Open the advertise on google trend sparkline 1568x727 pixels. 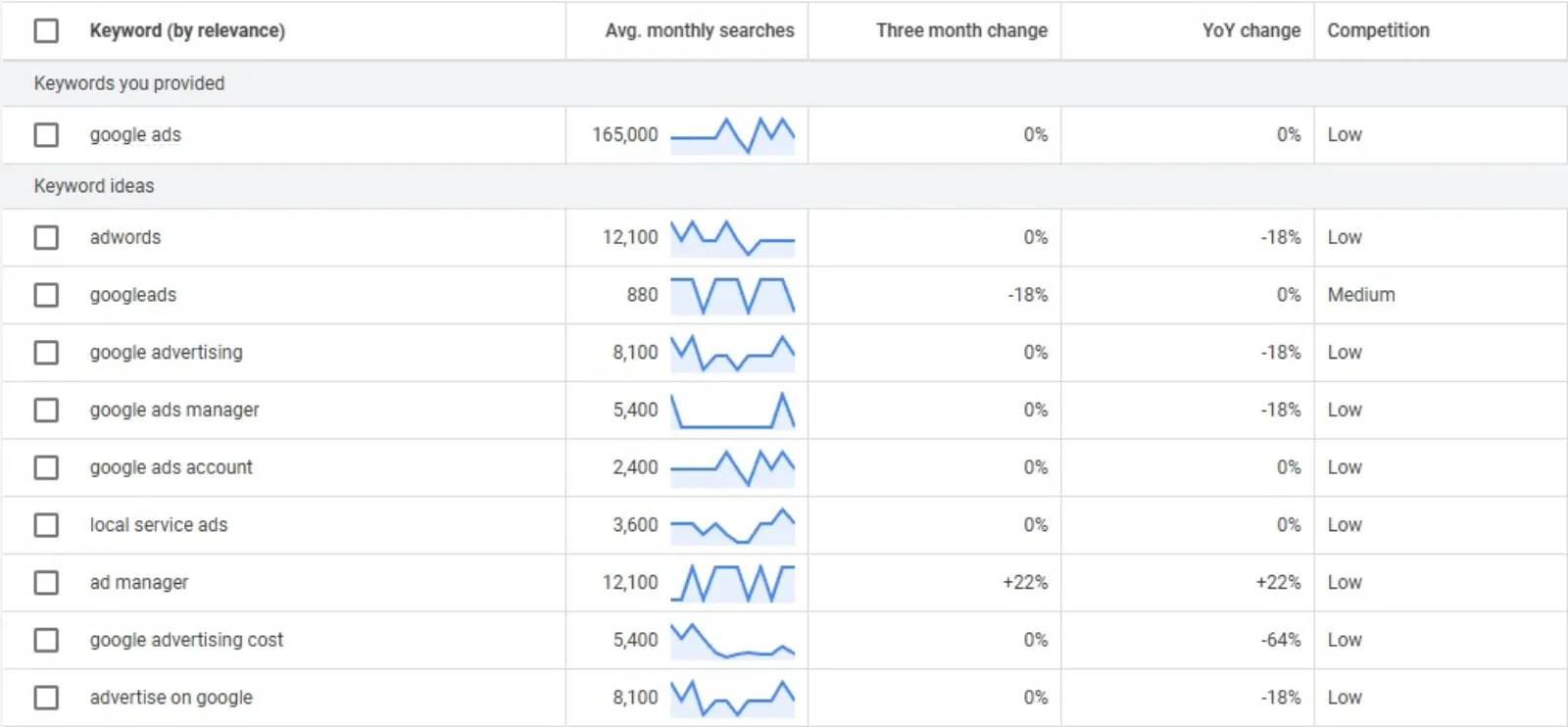coord(732,699)
